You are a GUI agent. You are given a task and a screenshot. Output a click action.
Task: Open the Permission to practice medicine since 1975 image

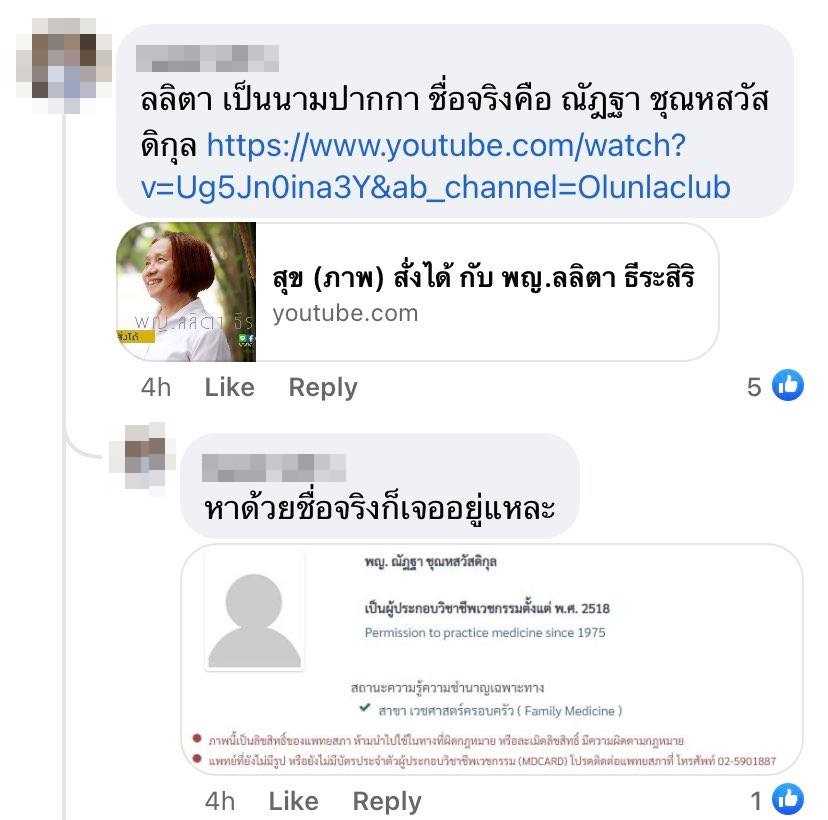492,659
